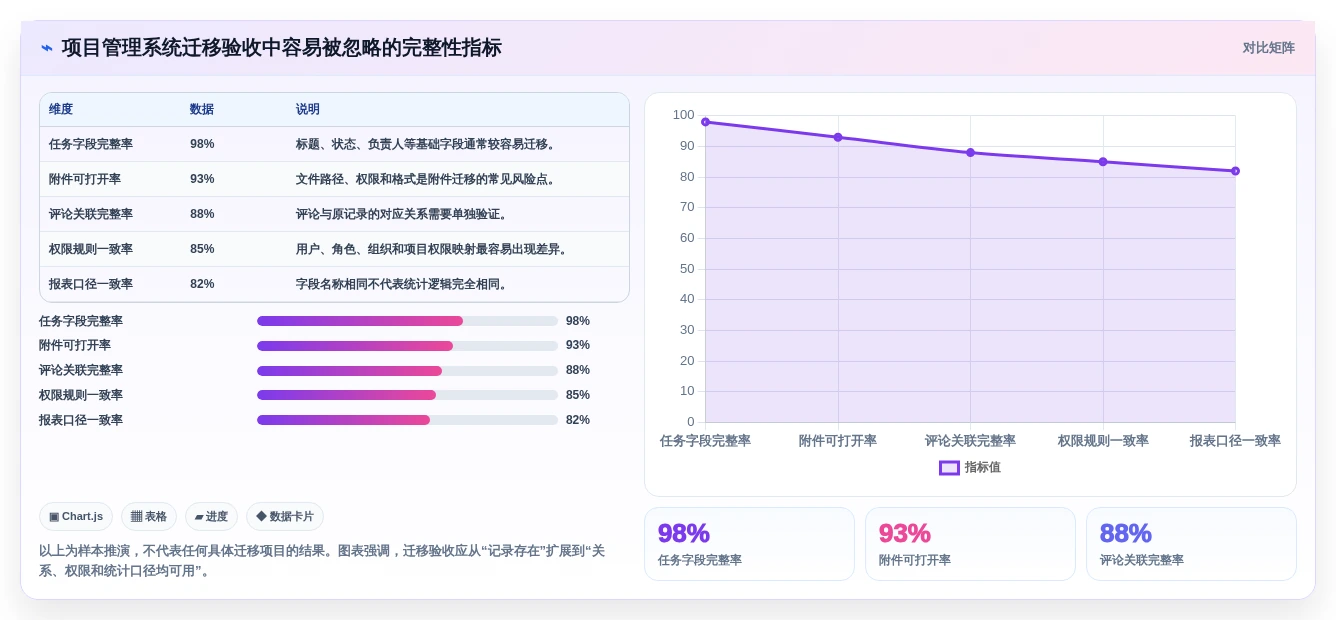The width and height of the screenshot is (1336, 620).
Task: Click the 权限规则一致率 progress bar
Action: point(407,395)
